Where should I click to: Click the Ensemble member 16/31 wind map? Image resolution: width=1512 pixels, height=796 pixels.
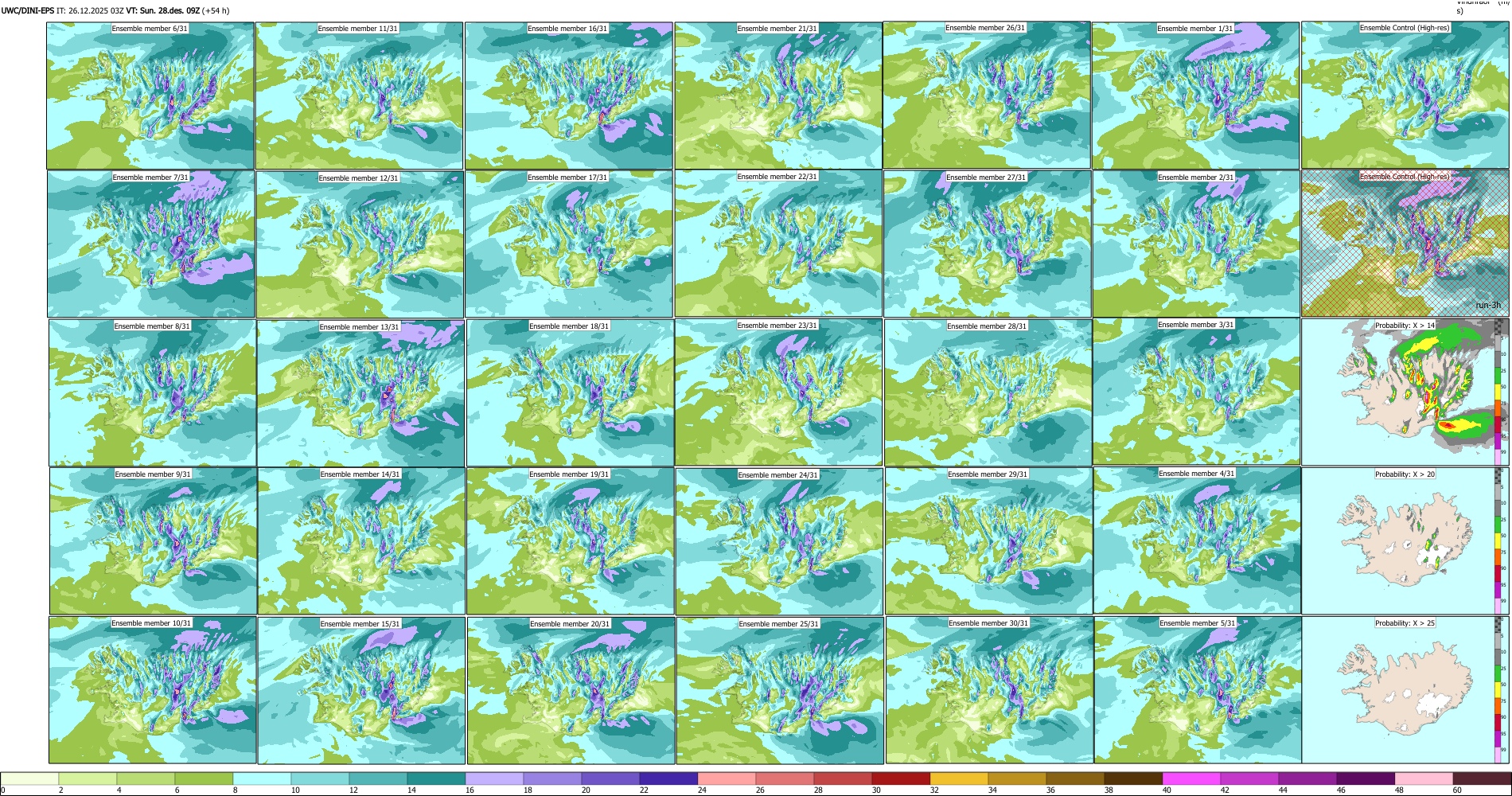pyautogui.click(x=568, y=96)
